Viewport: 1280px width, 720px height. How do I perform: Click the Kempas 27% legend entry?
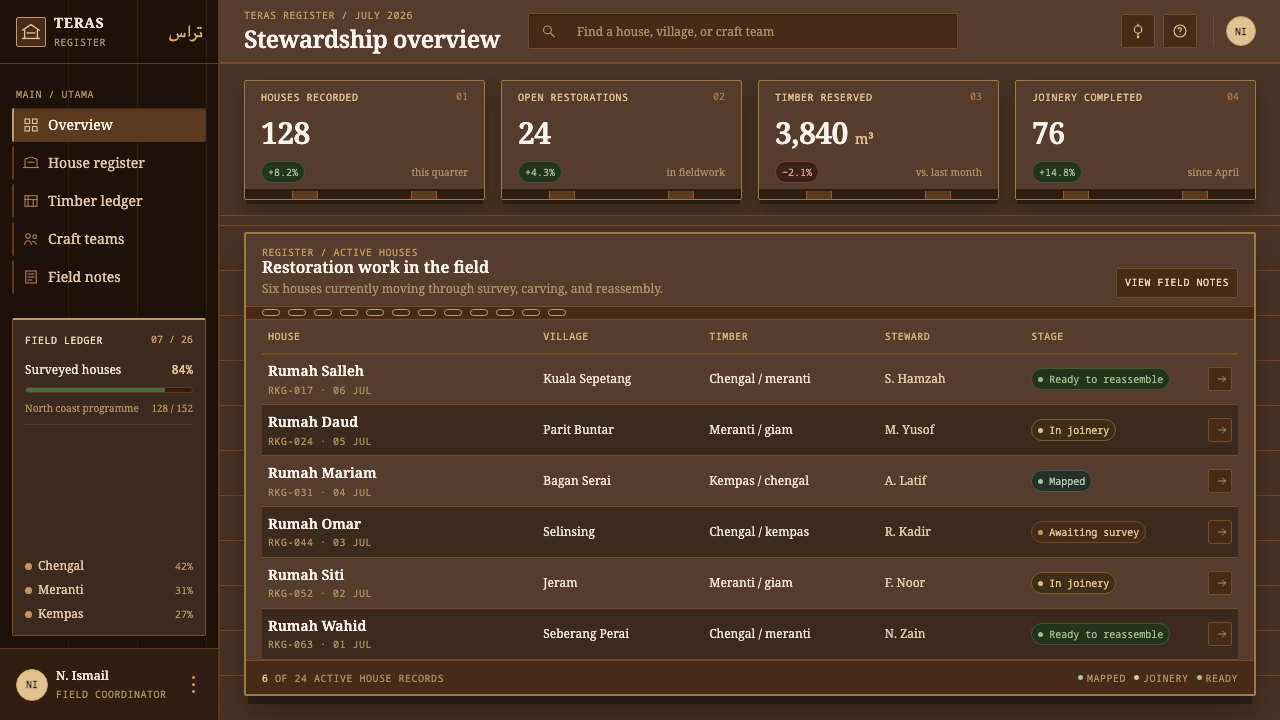pos(109,614)
